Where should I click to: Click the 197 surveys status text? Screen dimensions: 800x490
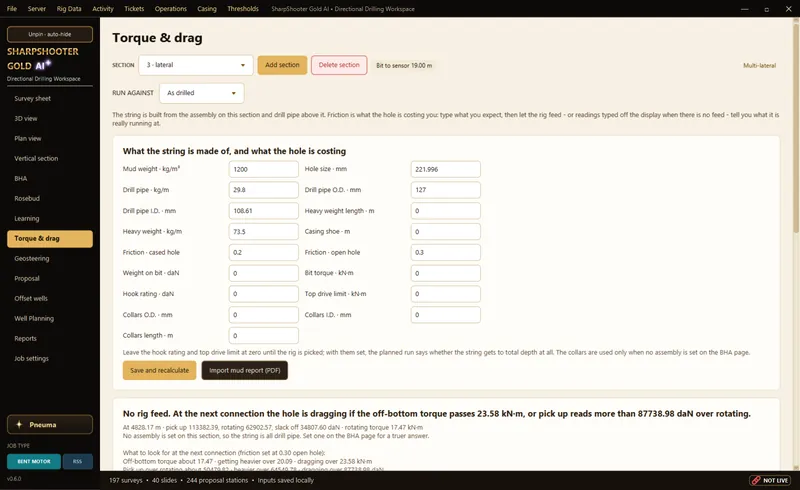point(126,480)
